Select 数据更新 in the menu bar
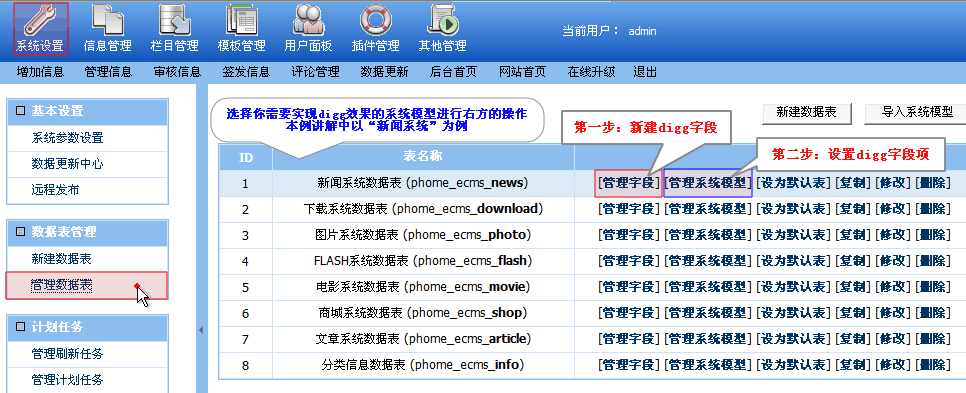The image size is (966, 393). click(x=384, y=72)
